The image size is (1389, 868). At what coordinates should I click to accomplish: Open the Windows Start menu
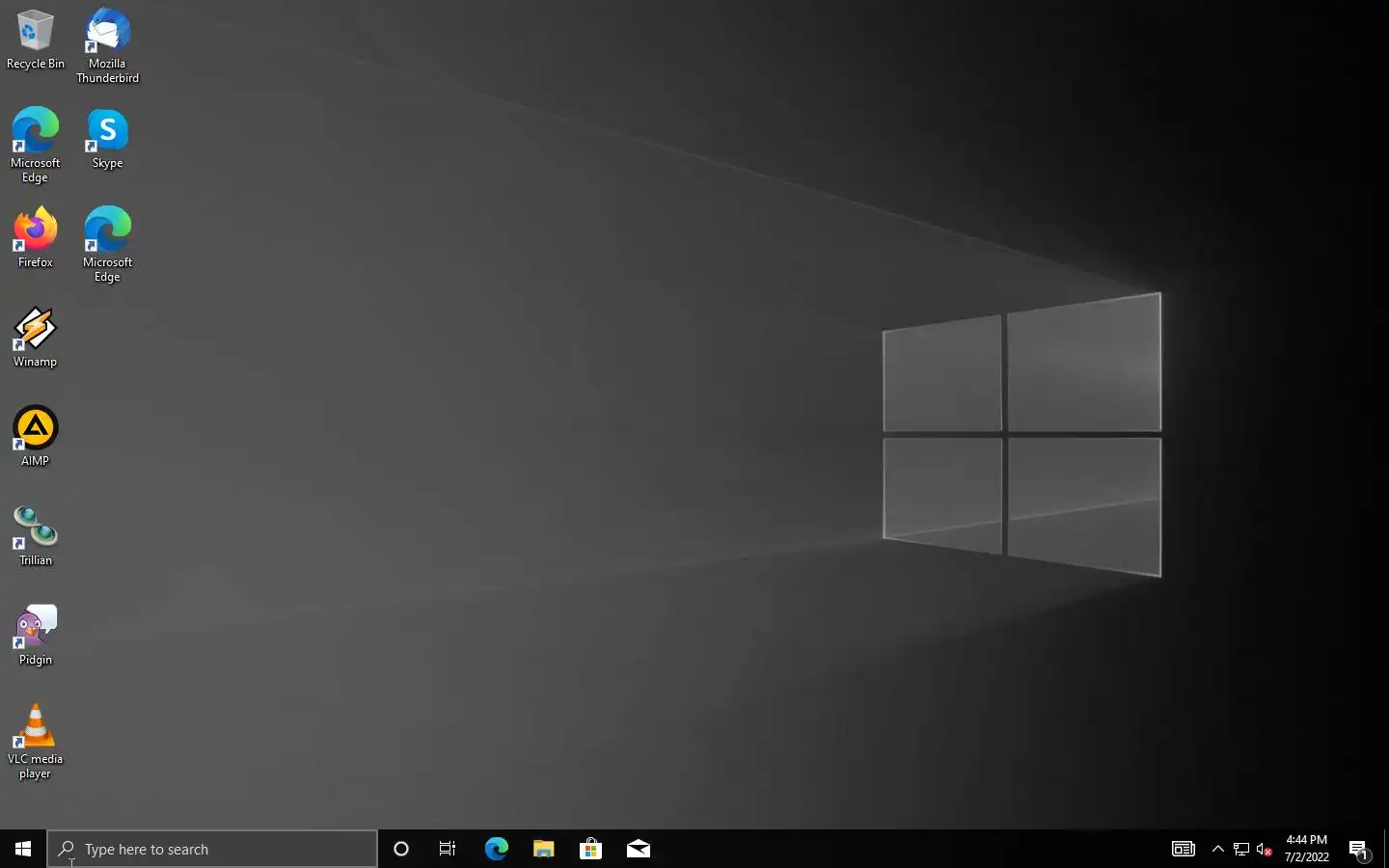[x=23, y=849]
